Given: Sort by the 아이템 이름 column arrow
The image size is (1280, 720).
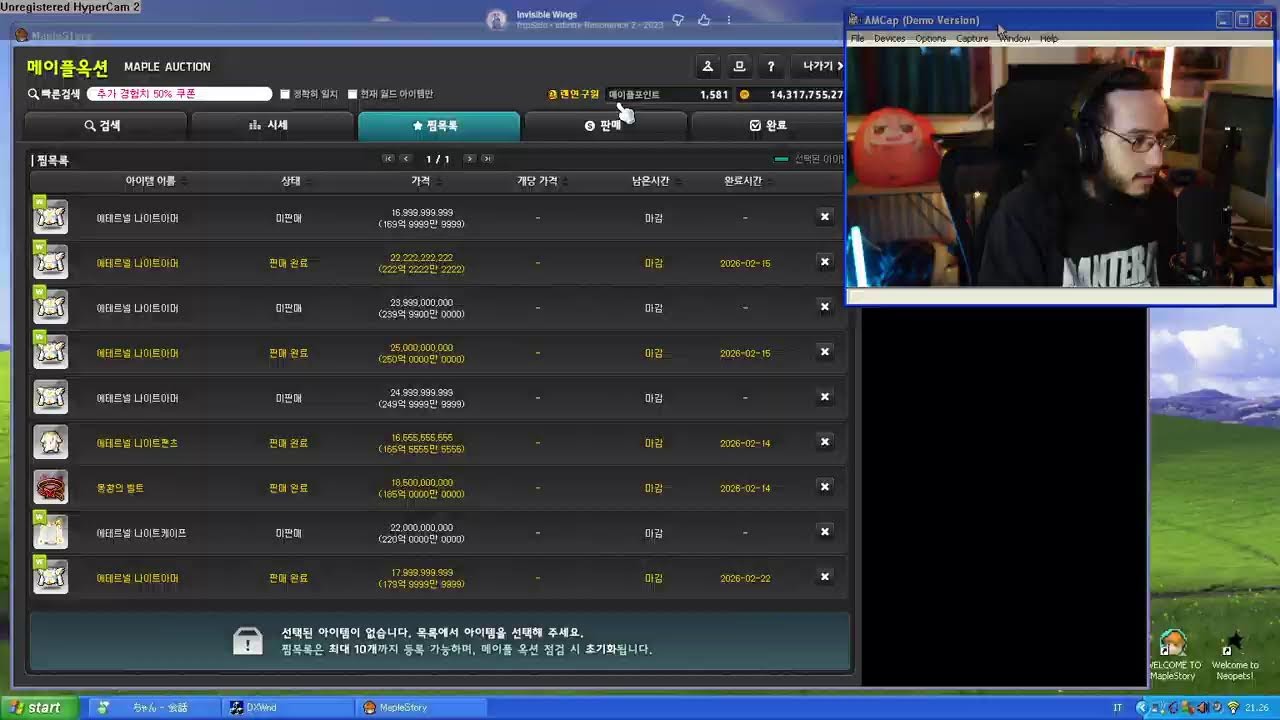Looking at the screenshot, I should pyautogui.click(x=184, y=181).
